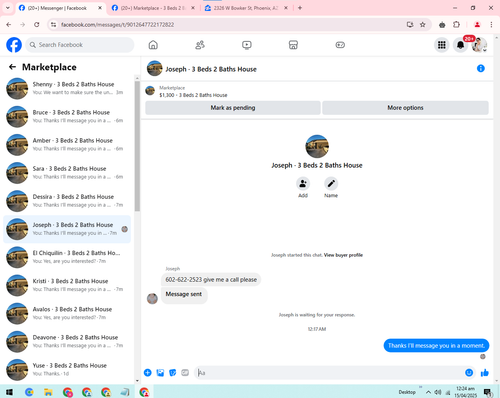Edit chat name pencil icon
Viewport: 500px width, 398px height.
click(331, 184)
